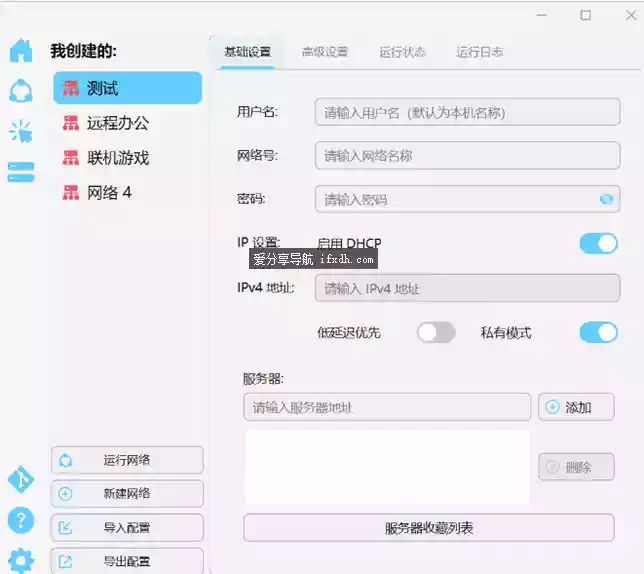Minimize the application window
Image resolution: width=644 pixels, height=574 pixels.
tap(542, 15)
